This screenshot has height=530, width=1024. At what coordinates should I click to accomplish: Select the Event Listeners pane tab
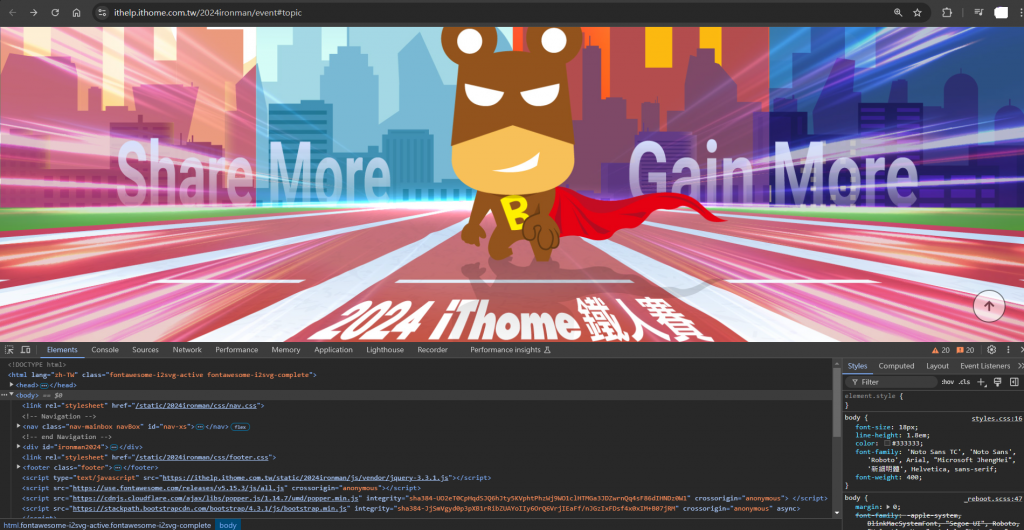pos(985,366)
